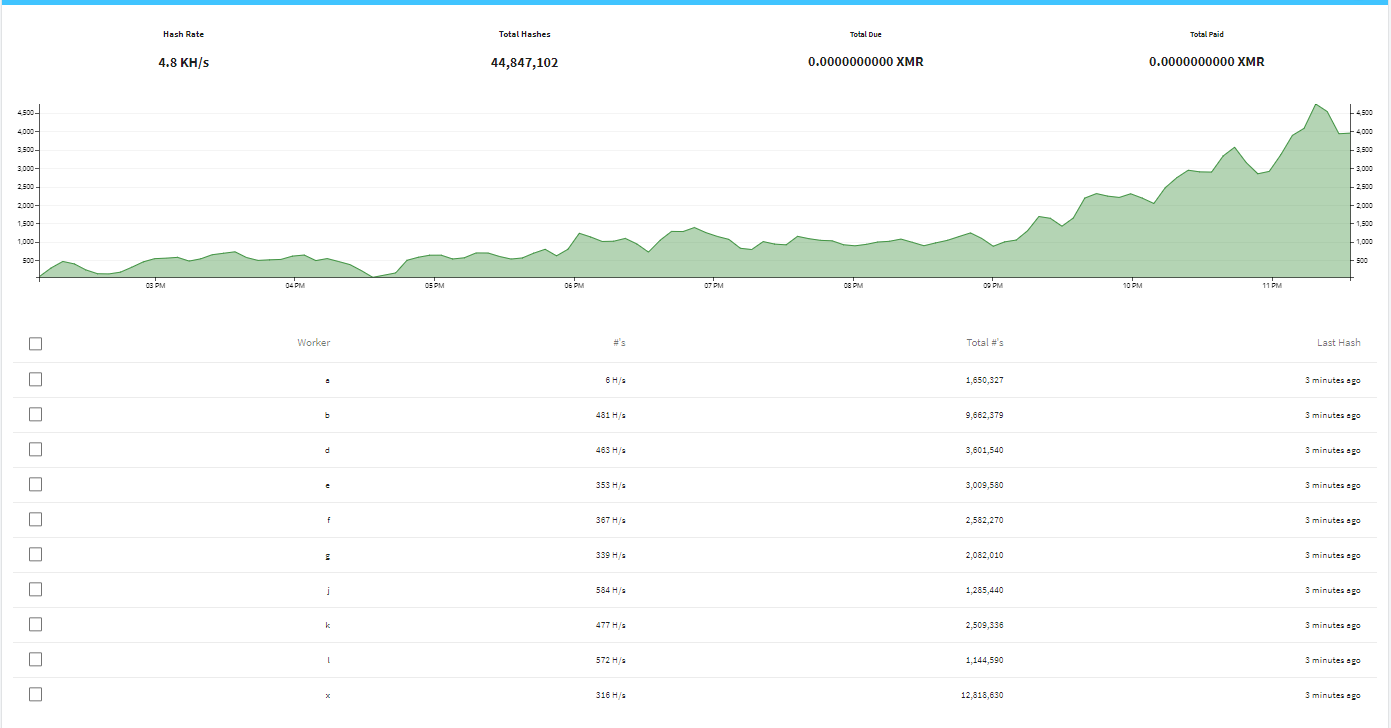Check the box for worker a
Screen dimensions: 1391x728
36,379
